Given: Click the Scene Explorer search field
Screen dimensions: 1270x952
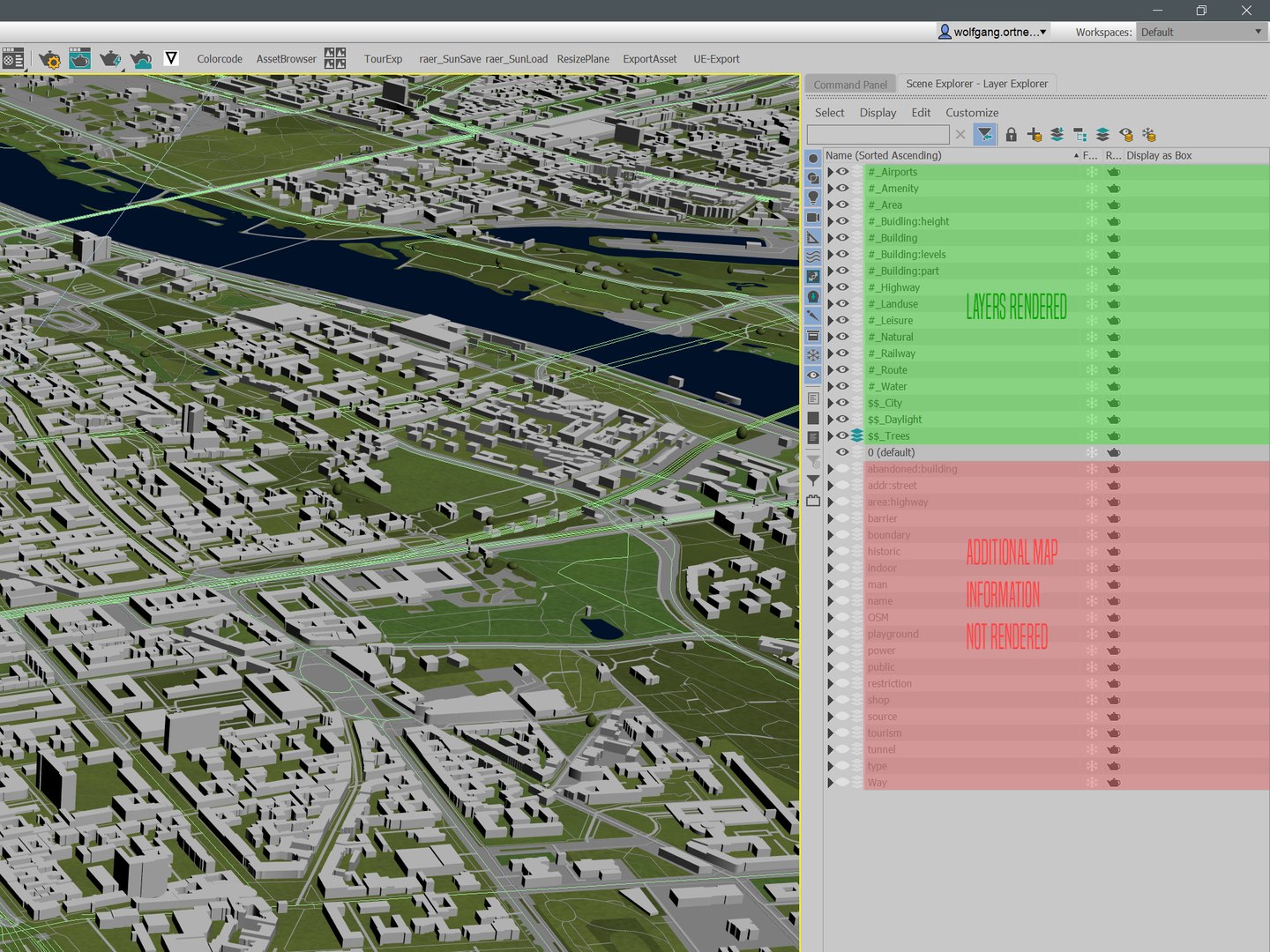Looking at the screenshot, I should 878,135.
